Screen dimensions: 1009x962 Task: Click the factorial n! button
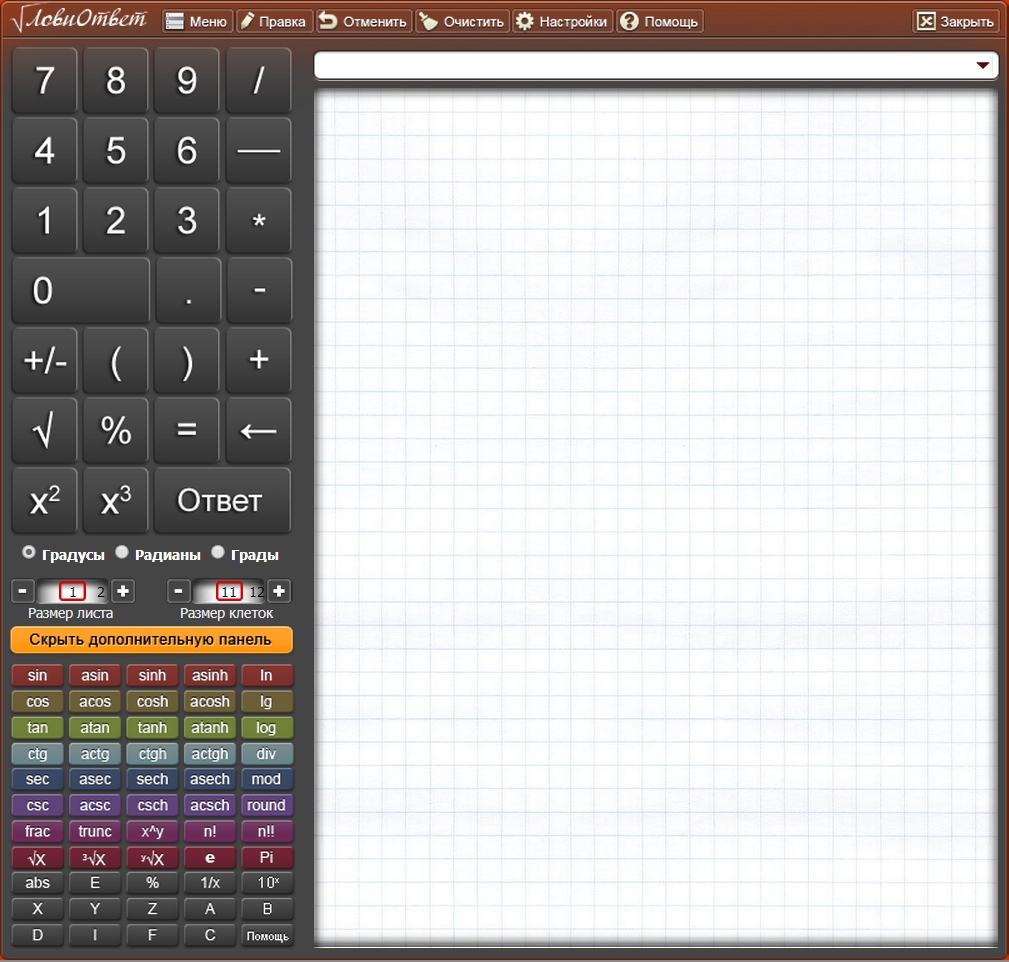pos(209,832)
